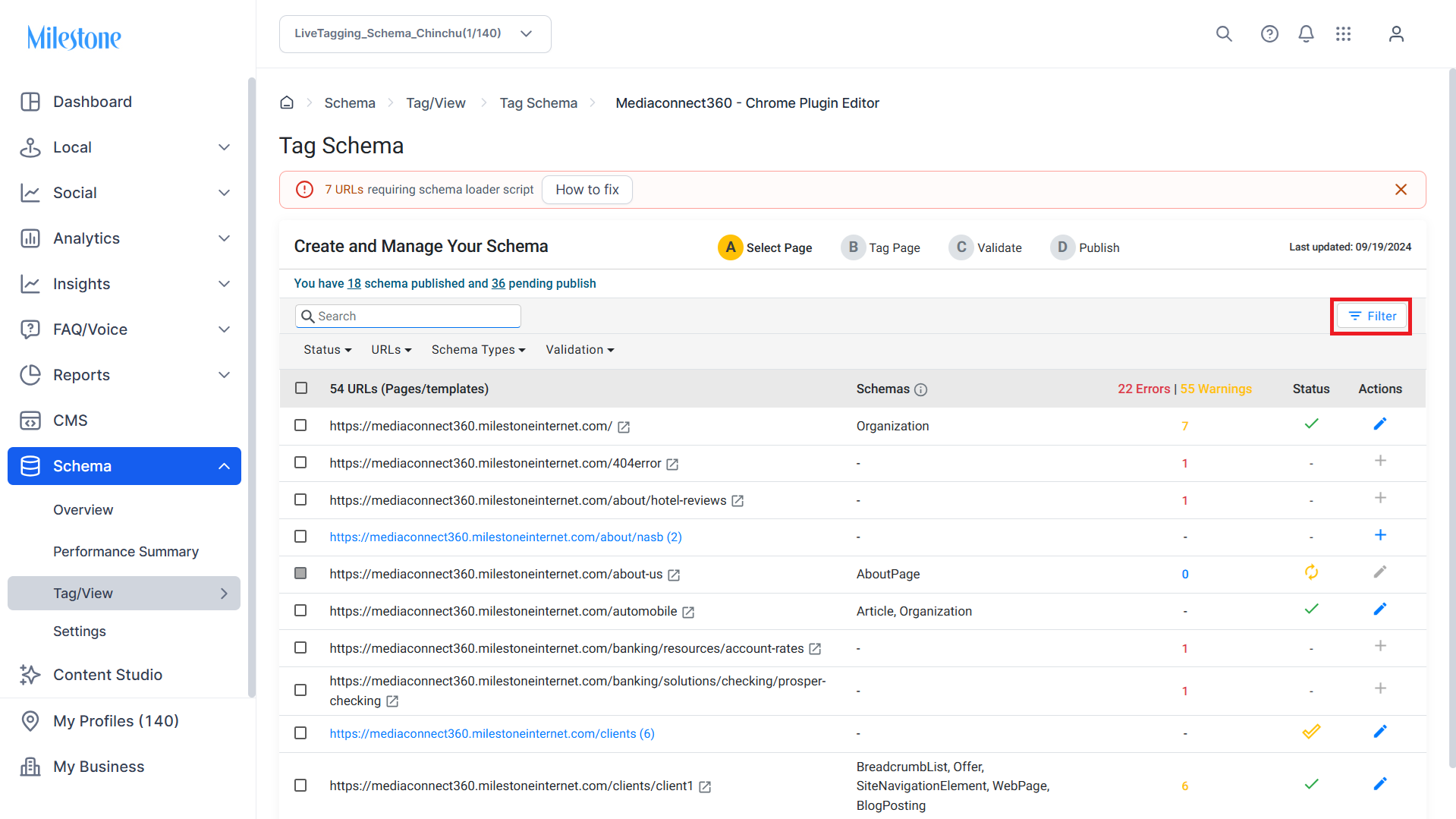Expand the Analytics sidebar section

[125, 238]
